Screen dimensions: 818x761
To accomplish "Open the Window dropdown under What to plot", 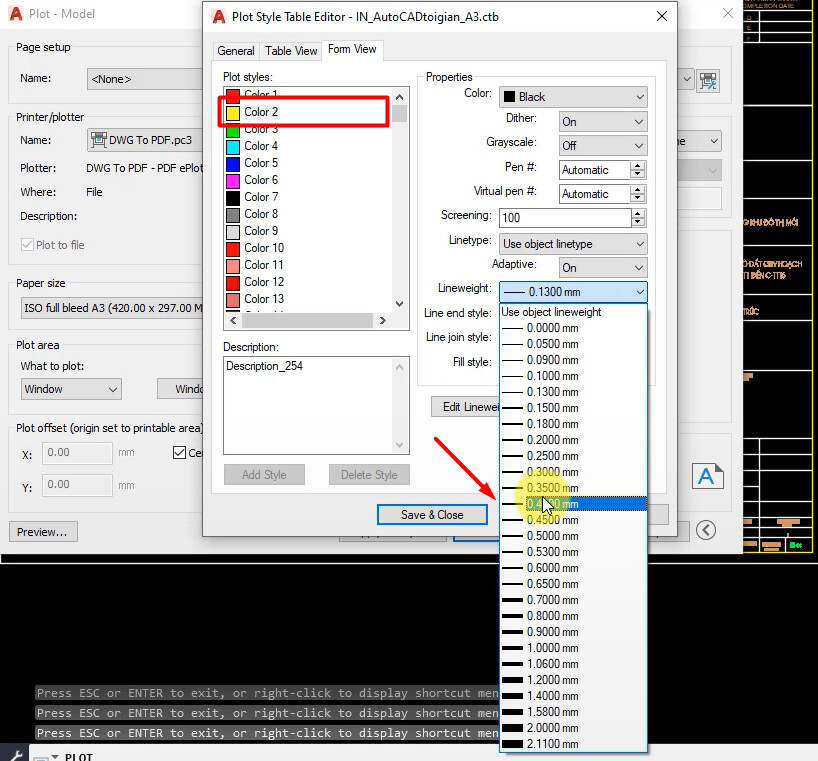I will click(x=70, y=389).
